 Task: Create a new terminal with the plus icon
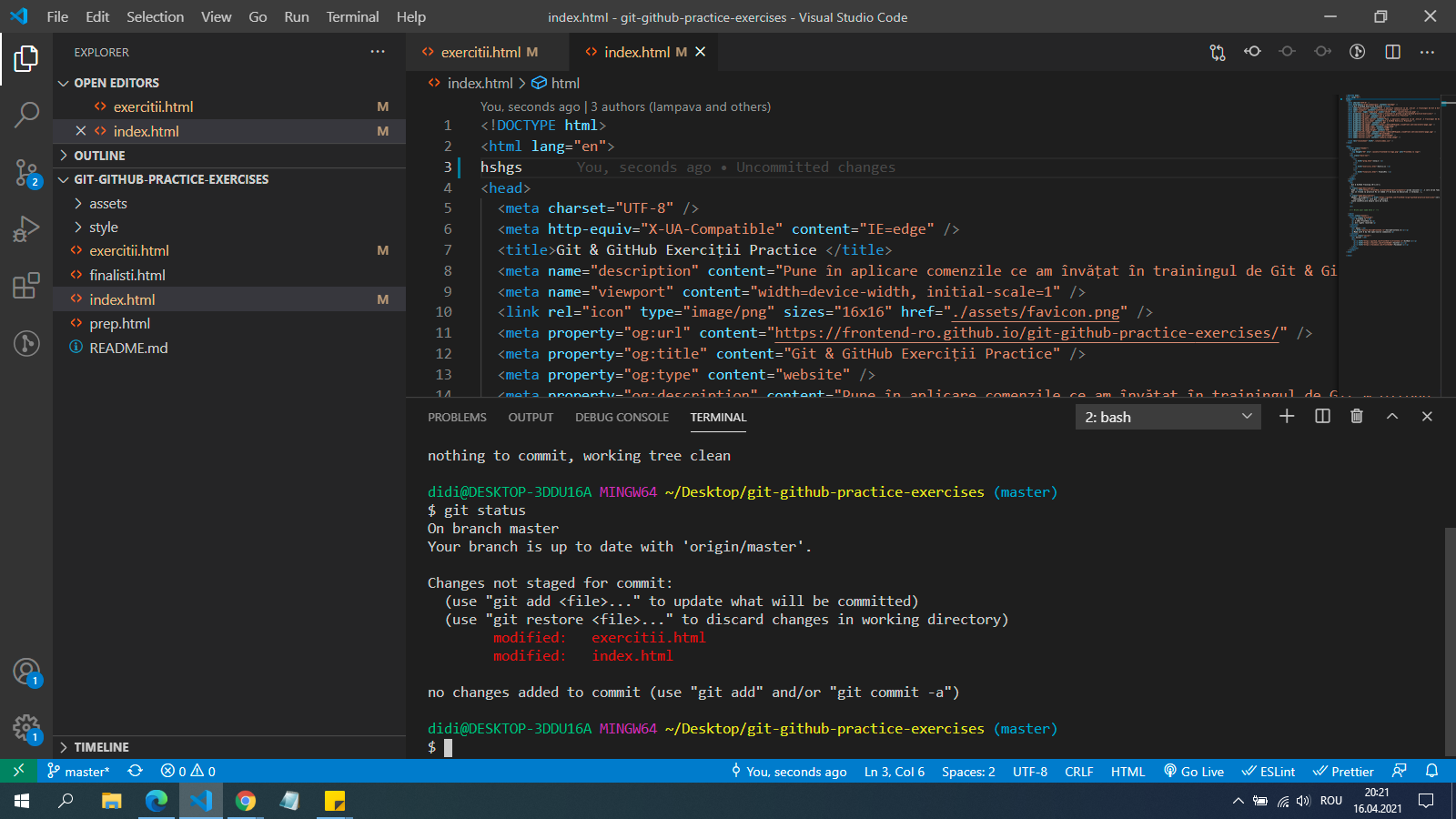tap(1287, 417)
